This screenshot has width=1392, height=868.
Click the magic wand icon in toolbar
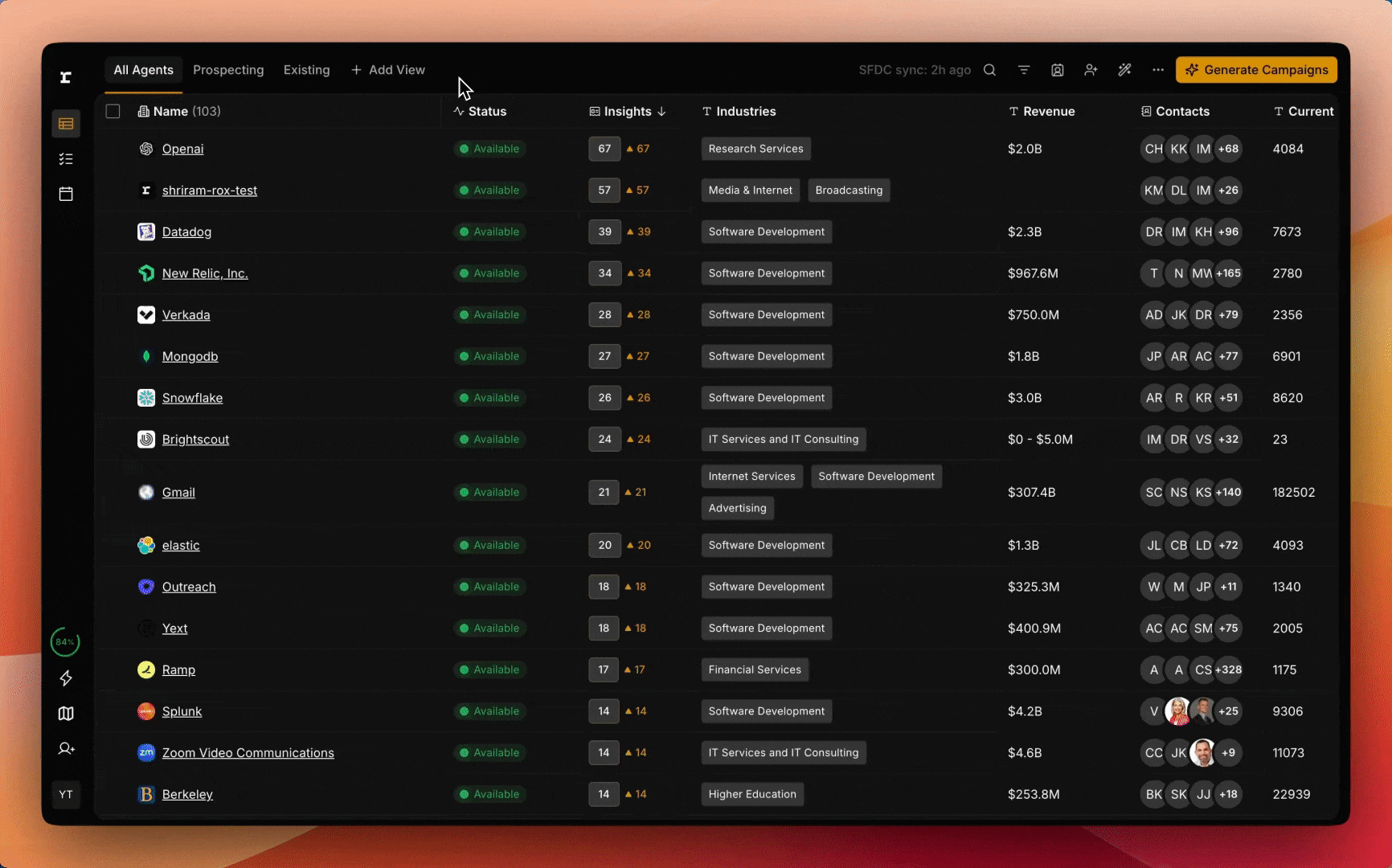(x=1124, y=70)
